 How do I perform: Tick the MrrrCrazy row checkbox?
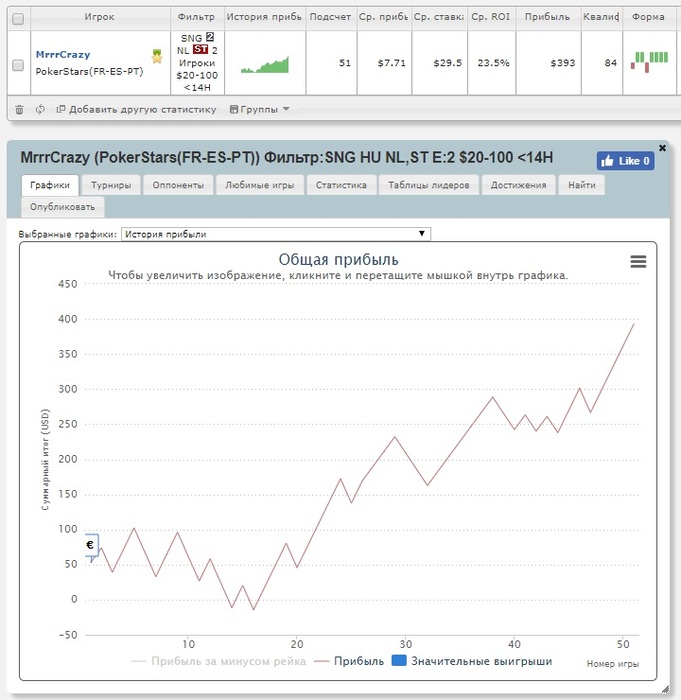[18, 65]
